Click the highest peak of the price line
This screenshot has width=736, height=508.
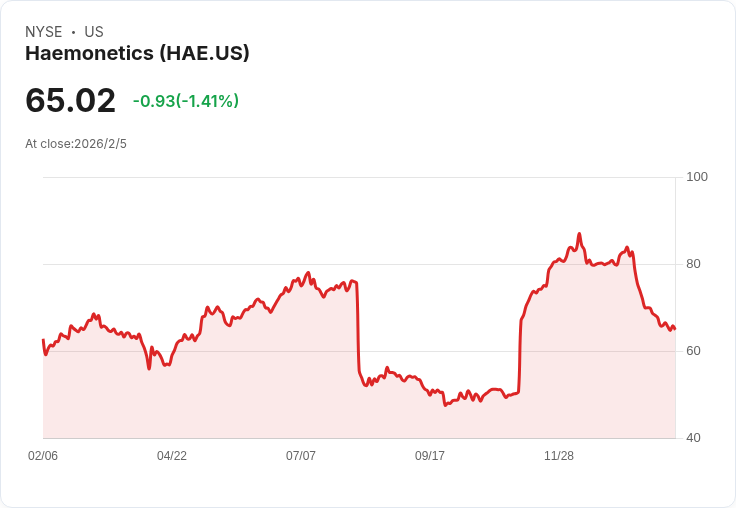579,234
